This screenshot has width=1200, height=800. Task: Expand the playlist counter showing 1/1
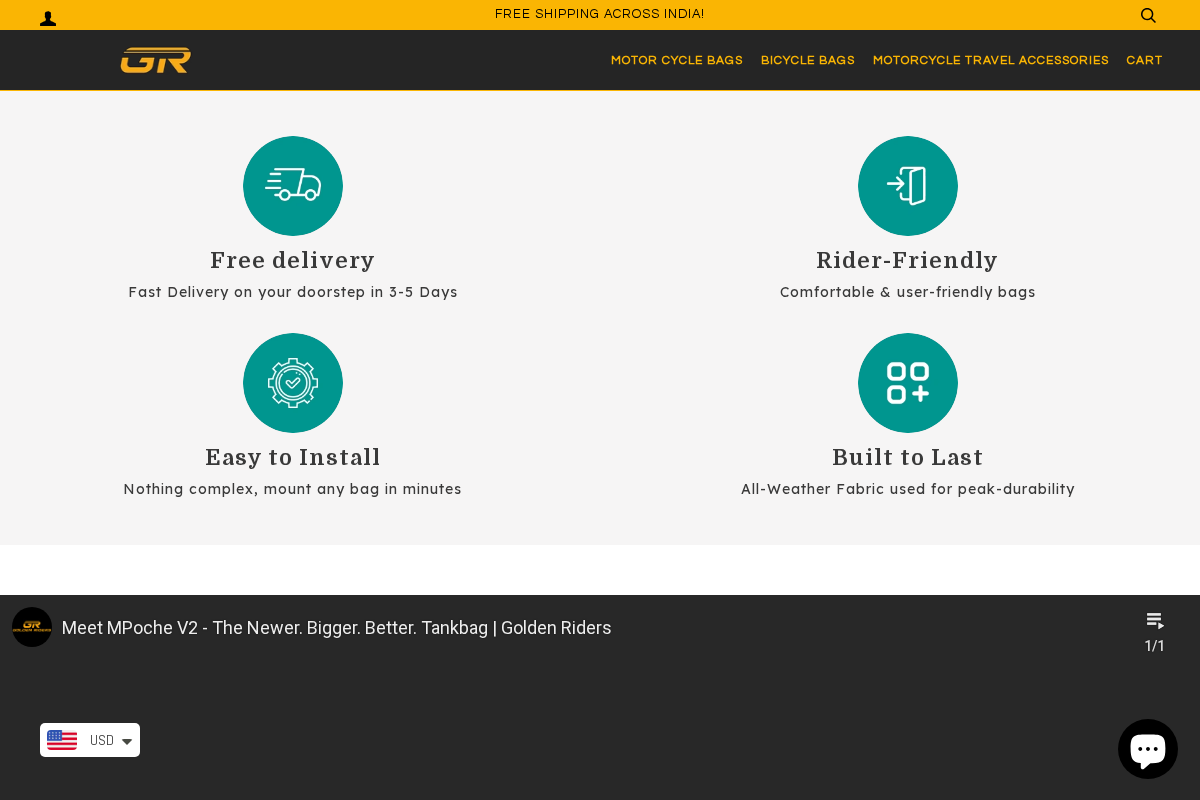tap(1154, 645)
